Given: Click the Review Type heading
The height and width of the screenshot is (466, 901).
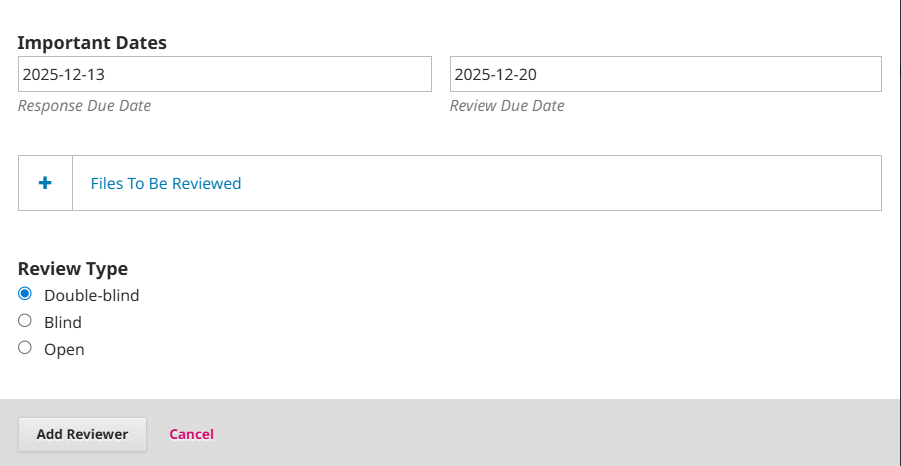Looking at the screenshot, I should 73,269.
